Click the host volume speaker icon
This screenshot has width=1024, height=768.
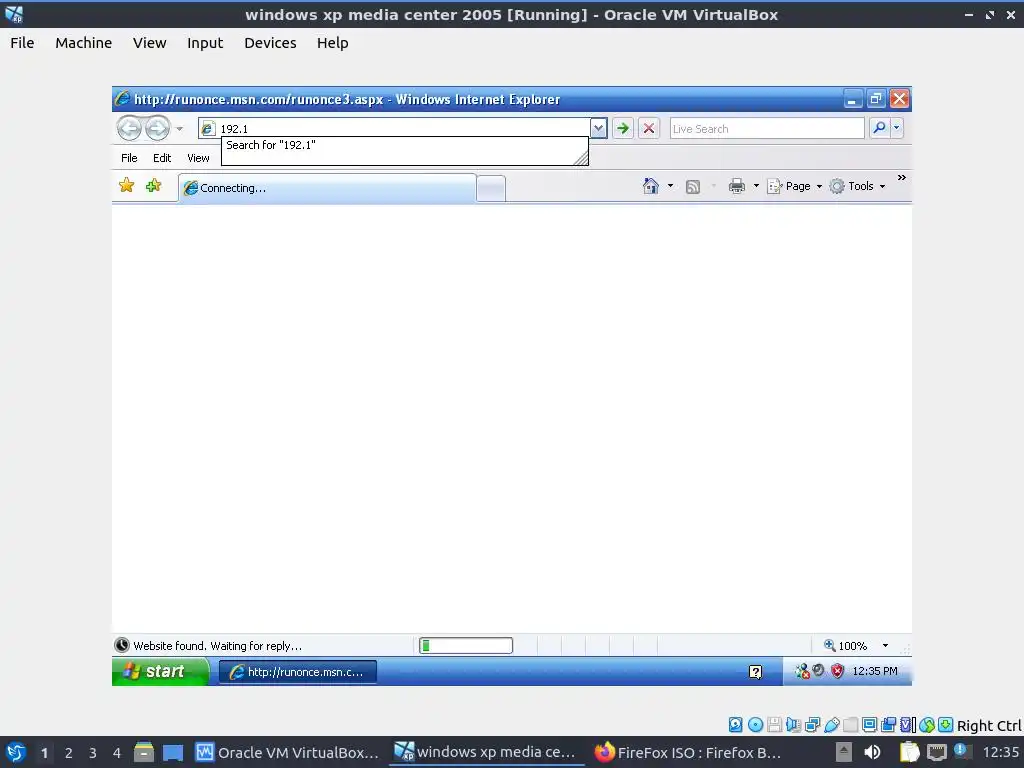(872, 752)
